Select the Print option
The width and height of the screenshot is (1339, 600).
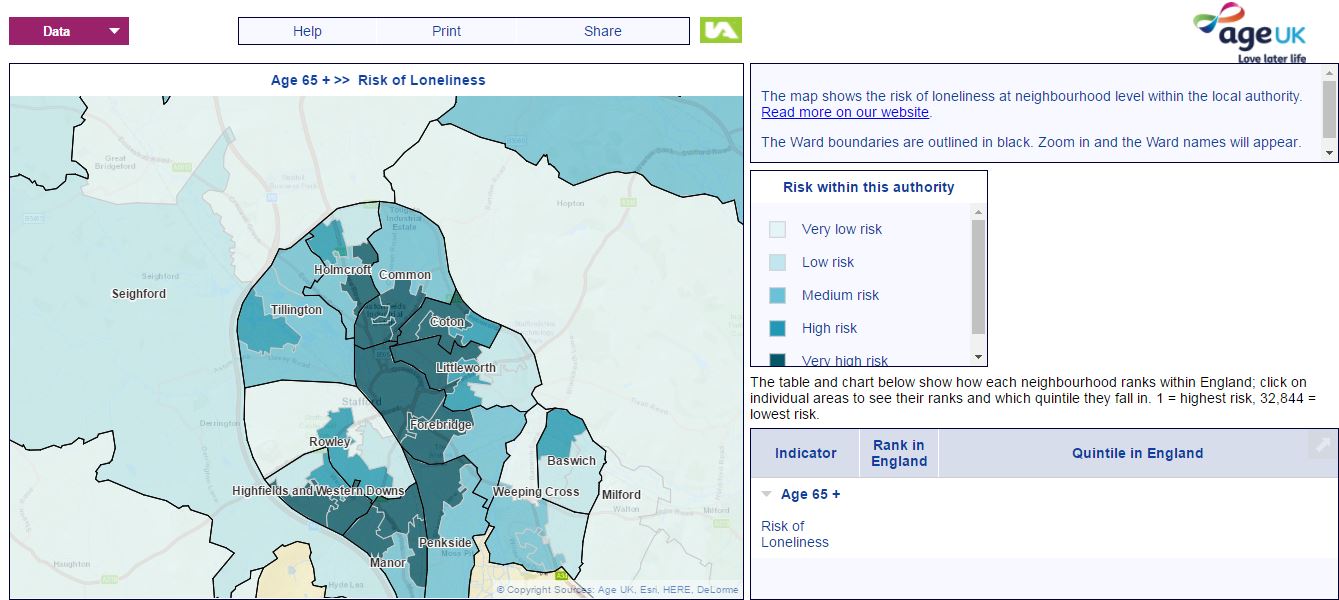(446, 31)
